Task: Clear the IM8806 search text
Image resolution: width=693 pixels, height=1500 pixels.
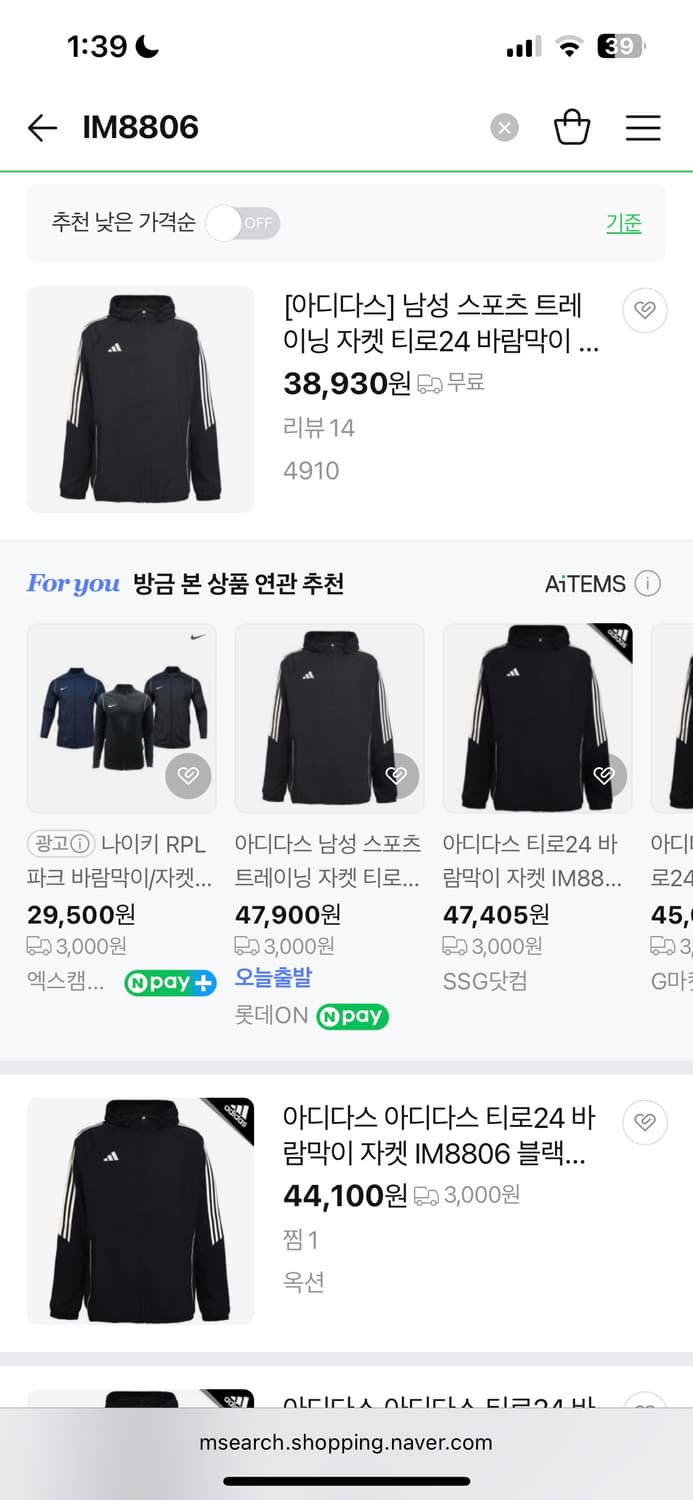Action: pyautogui.click(x=504, y=128)
